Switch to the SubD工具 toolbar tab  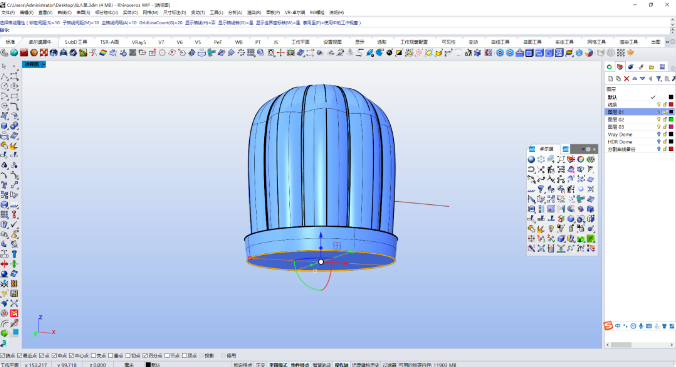pos(76,42)
